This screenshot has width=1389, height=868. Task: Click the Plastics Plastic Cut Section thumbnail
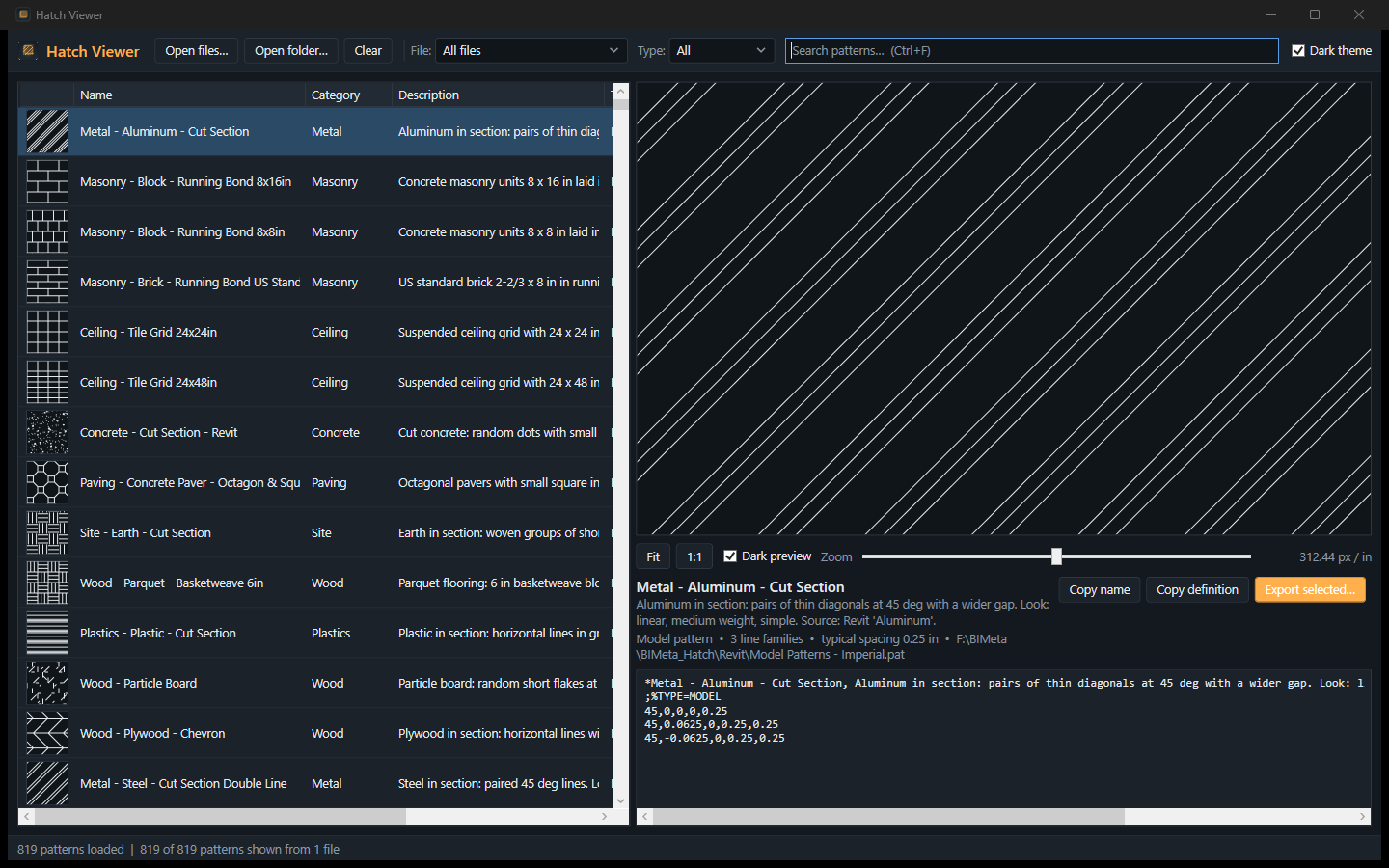47,633
